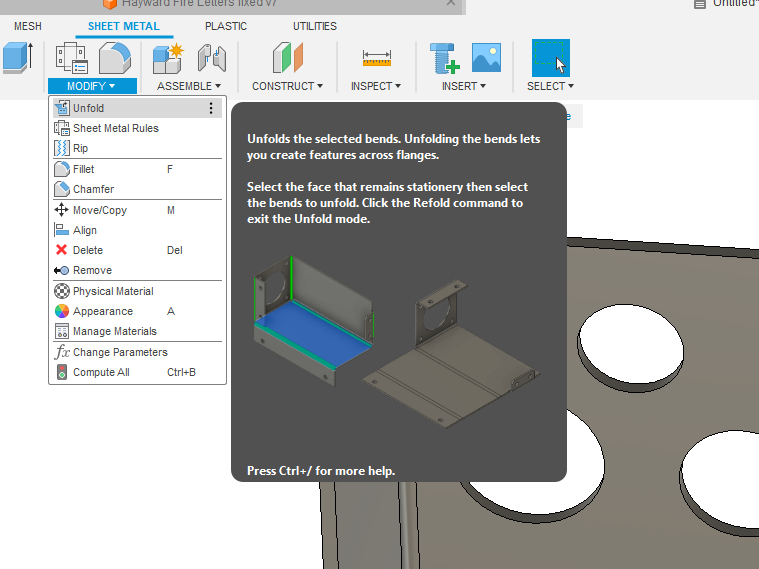
Task: Expand the SELECT dropdown
Action: click(550, 86)
